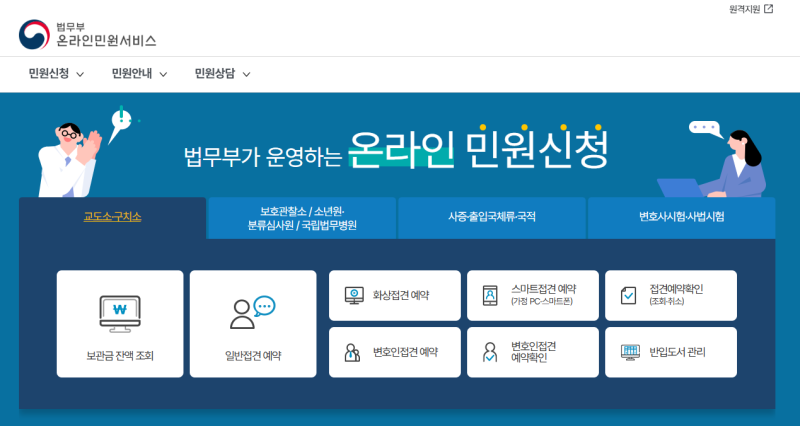Click the Ministry of Justice taegeuk logo
Image resolution: width=800 pixels, height=426 pixels.
click(x=34, y=35)
